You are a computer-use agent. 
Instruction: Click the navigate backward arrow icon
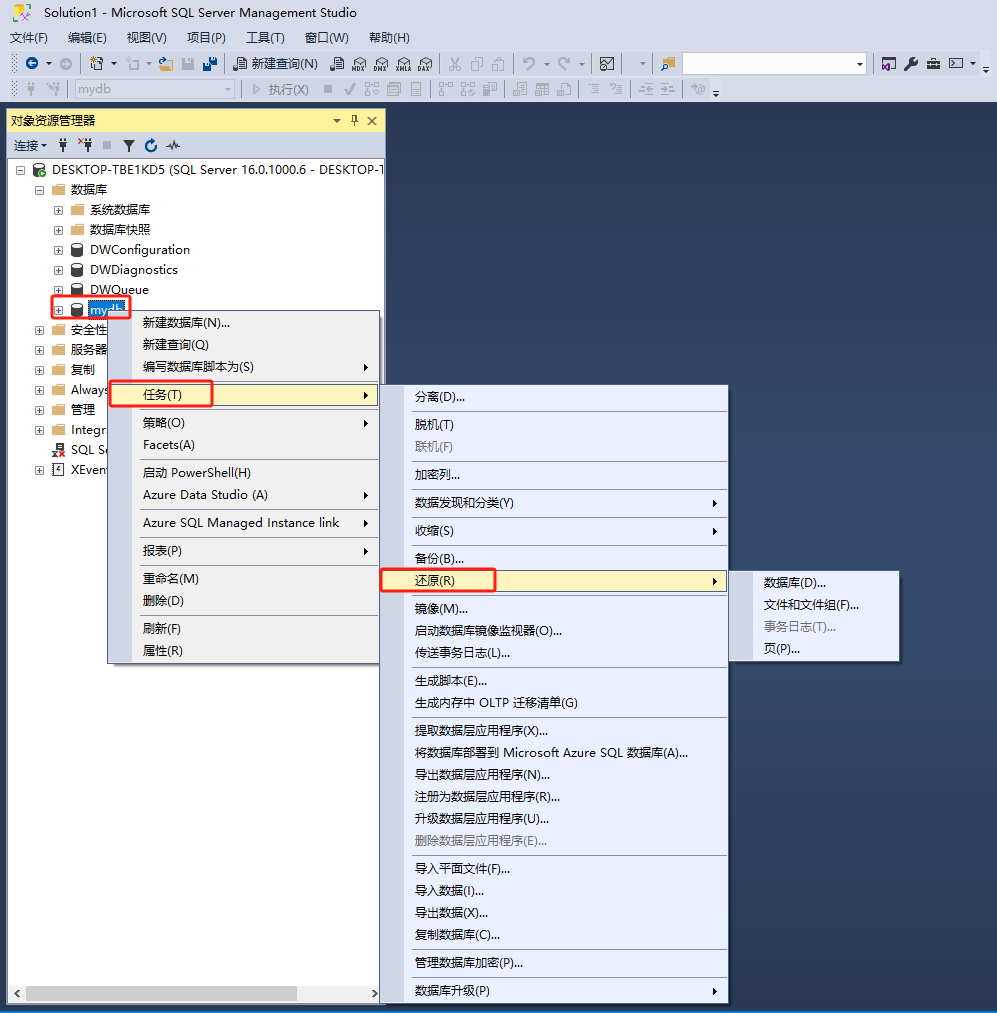[32, 63]
